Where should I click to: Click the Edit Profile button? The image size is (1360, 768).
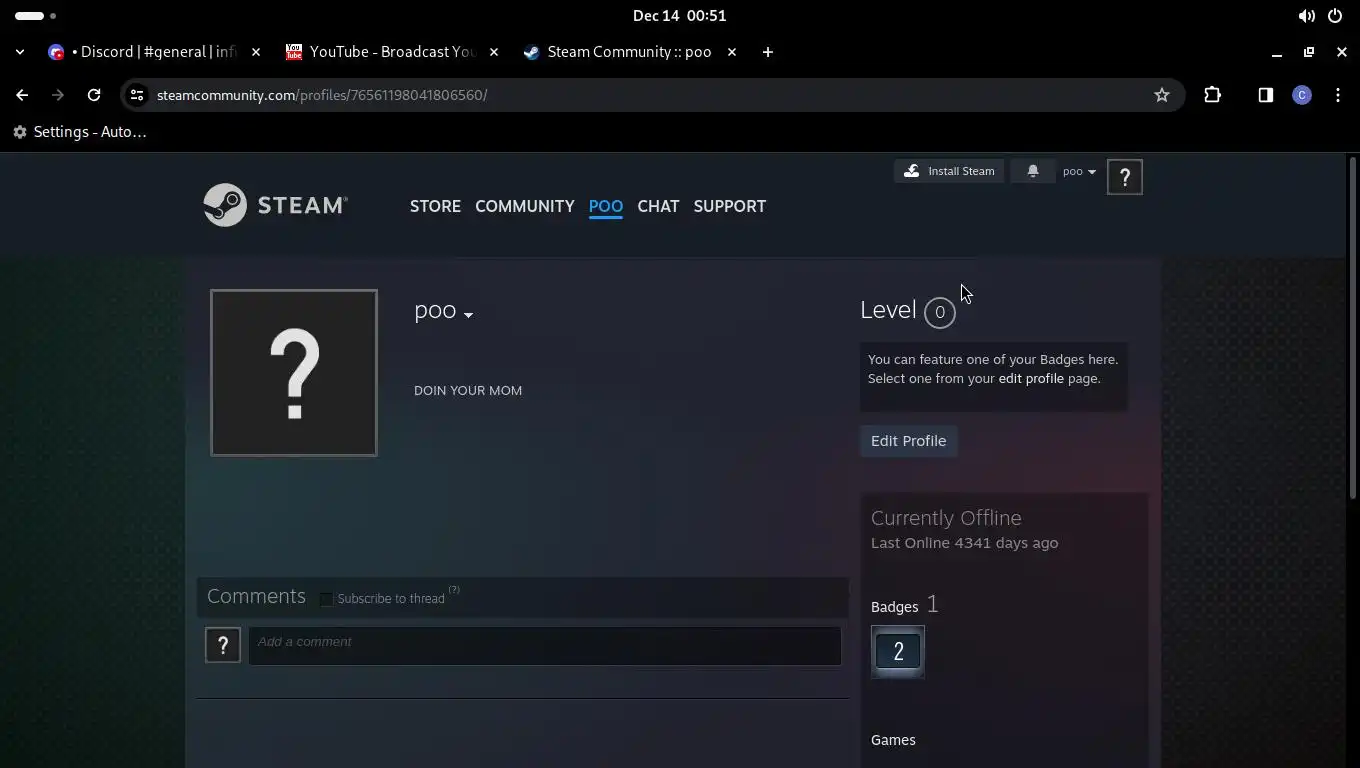[908, 441]
